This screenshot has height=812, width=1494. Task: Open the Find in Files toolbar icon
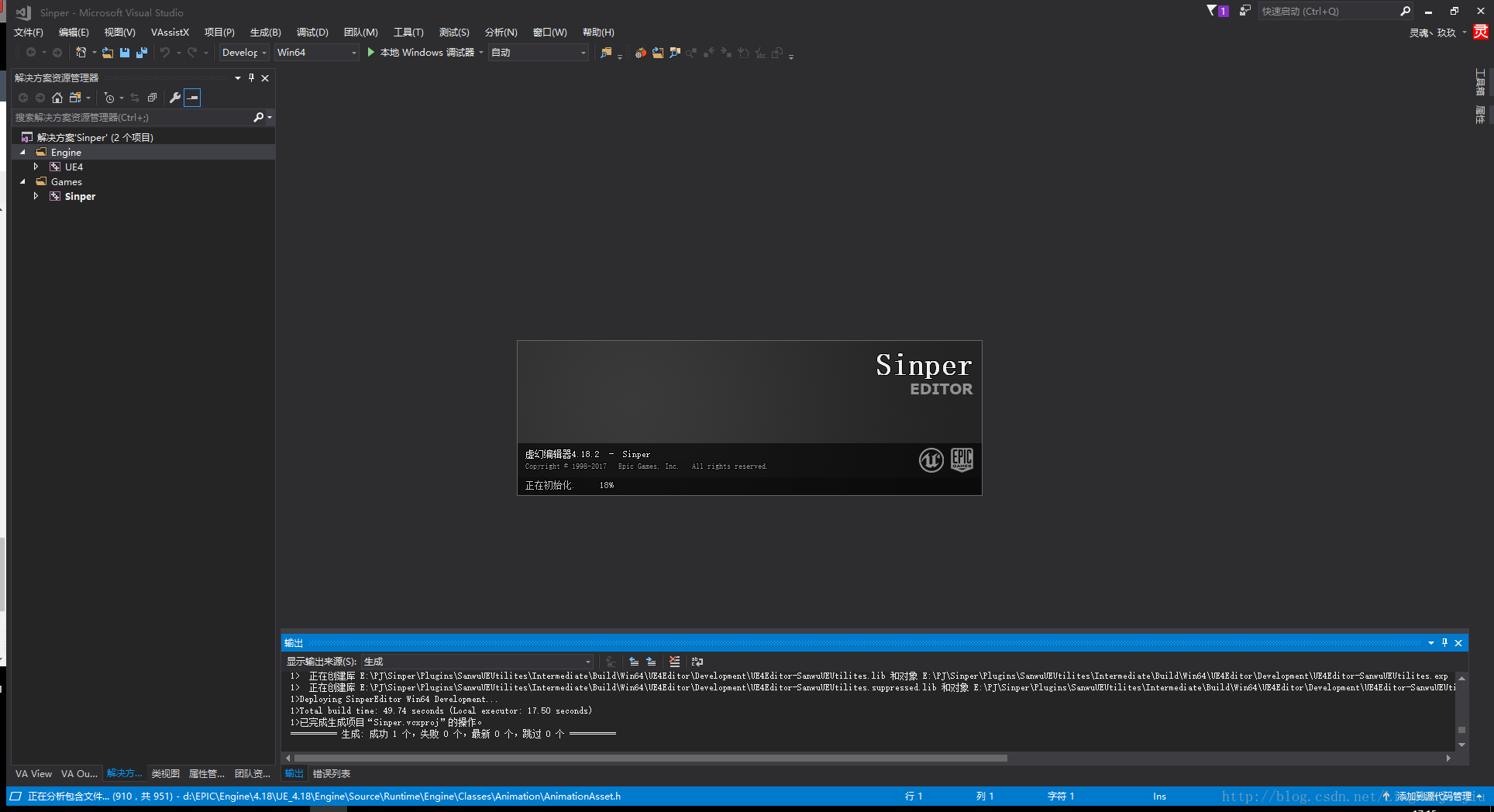[x=607, y=53]
